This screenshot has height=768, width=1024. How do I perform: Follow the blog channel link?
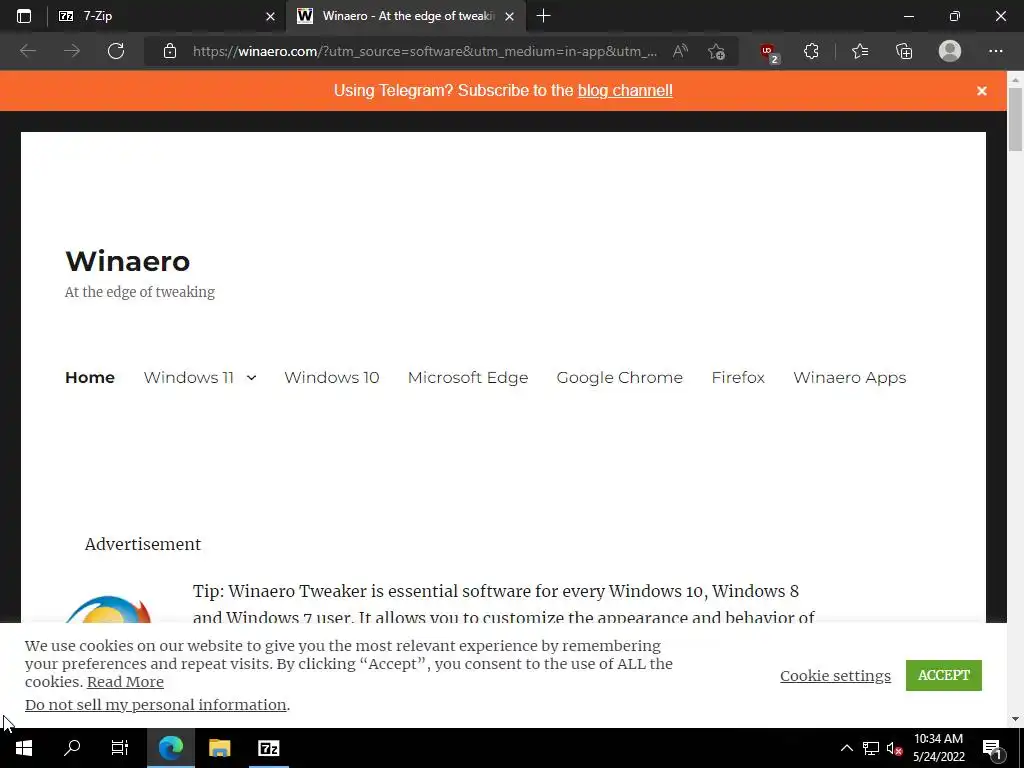click(625, 90)
